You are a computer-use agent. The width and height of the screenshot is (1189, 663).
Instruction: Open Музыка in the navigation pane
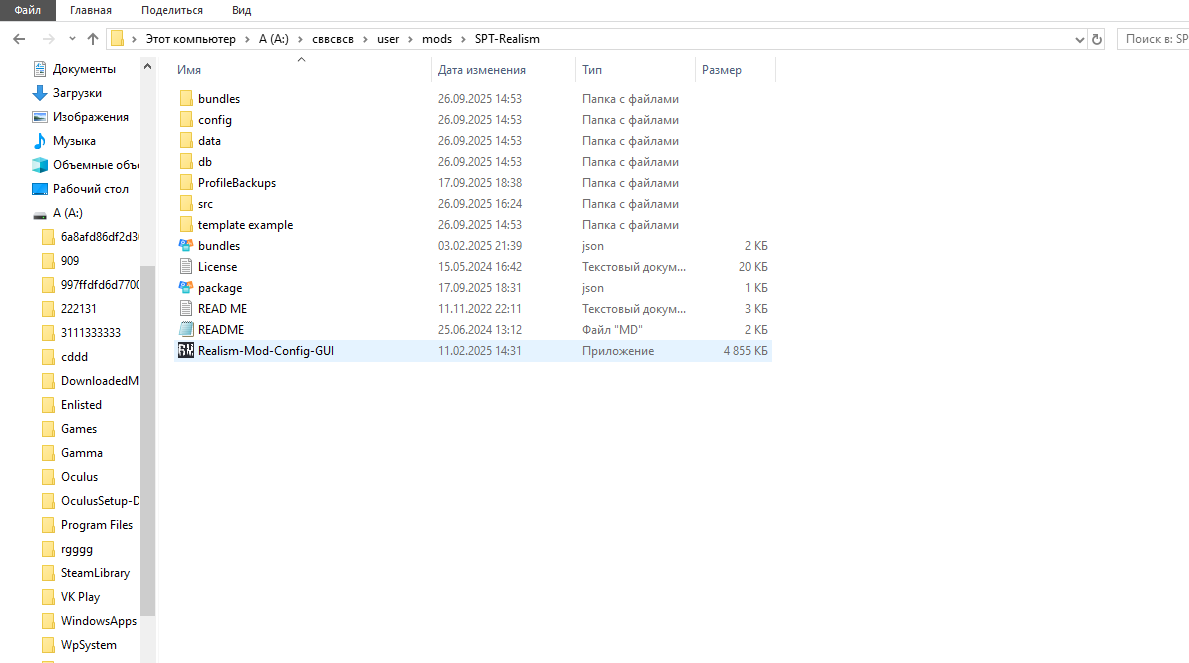click(x=74, y=141)
